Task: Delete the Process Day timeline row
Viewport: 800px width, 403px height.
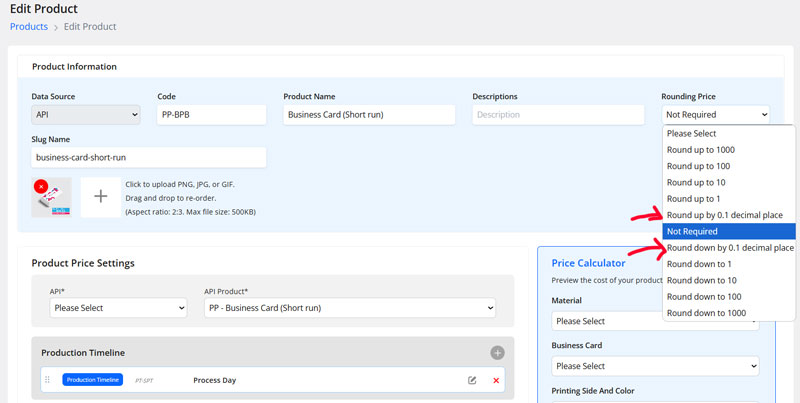Action: pos(496,380)
